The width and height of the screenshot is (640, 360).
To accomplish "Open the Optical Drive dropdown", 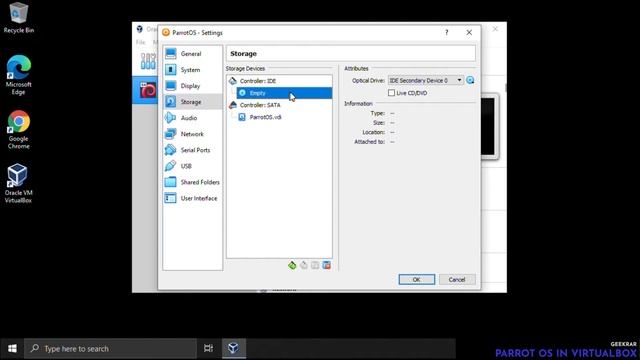I will [426, 80].
